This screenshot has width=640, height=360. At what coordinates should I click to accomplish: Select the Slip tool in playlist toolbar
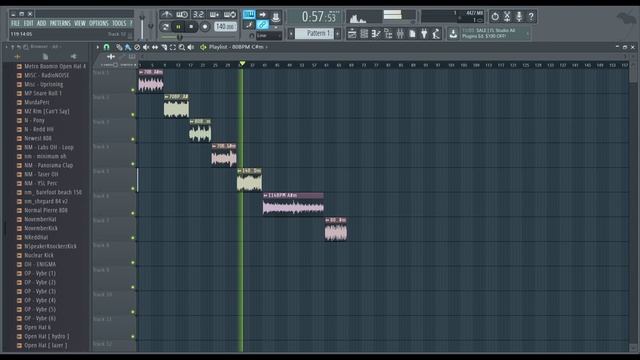coord(155,47)
